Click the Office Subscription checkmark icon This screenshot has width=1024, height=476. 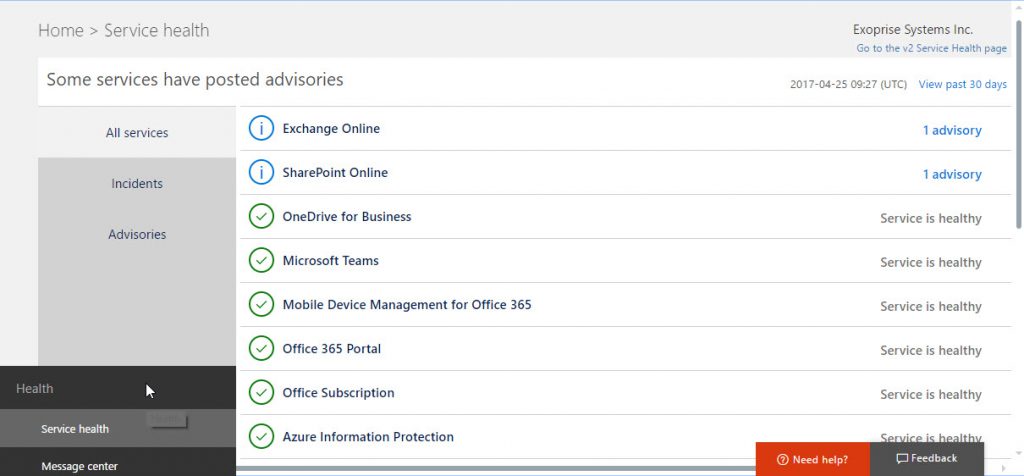(x=261, y=392)
